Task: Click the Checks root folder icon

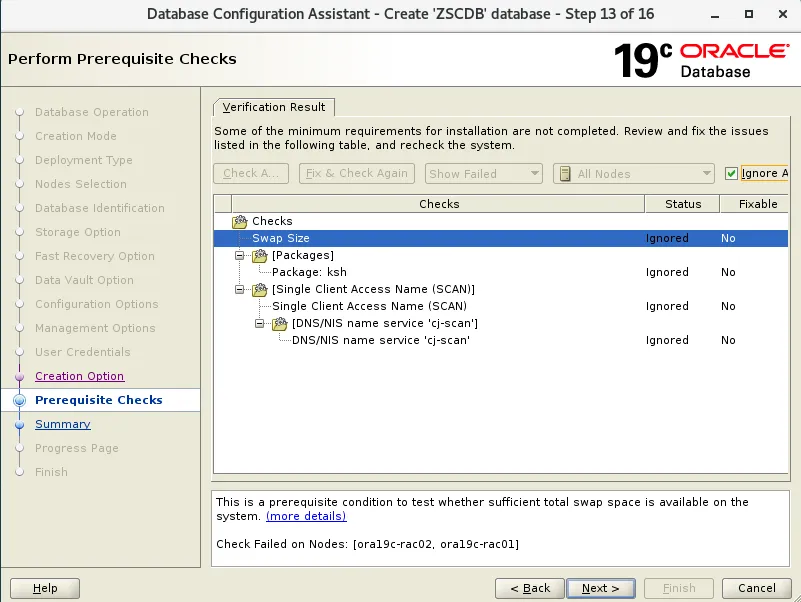Action: pos(240,221)
